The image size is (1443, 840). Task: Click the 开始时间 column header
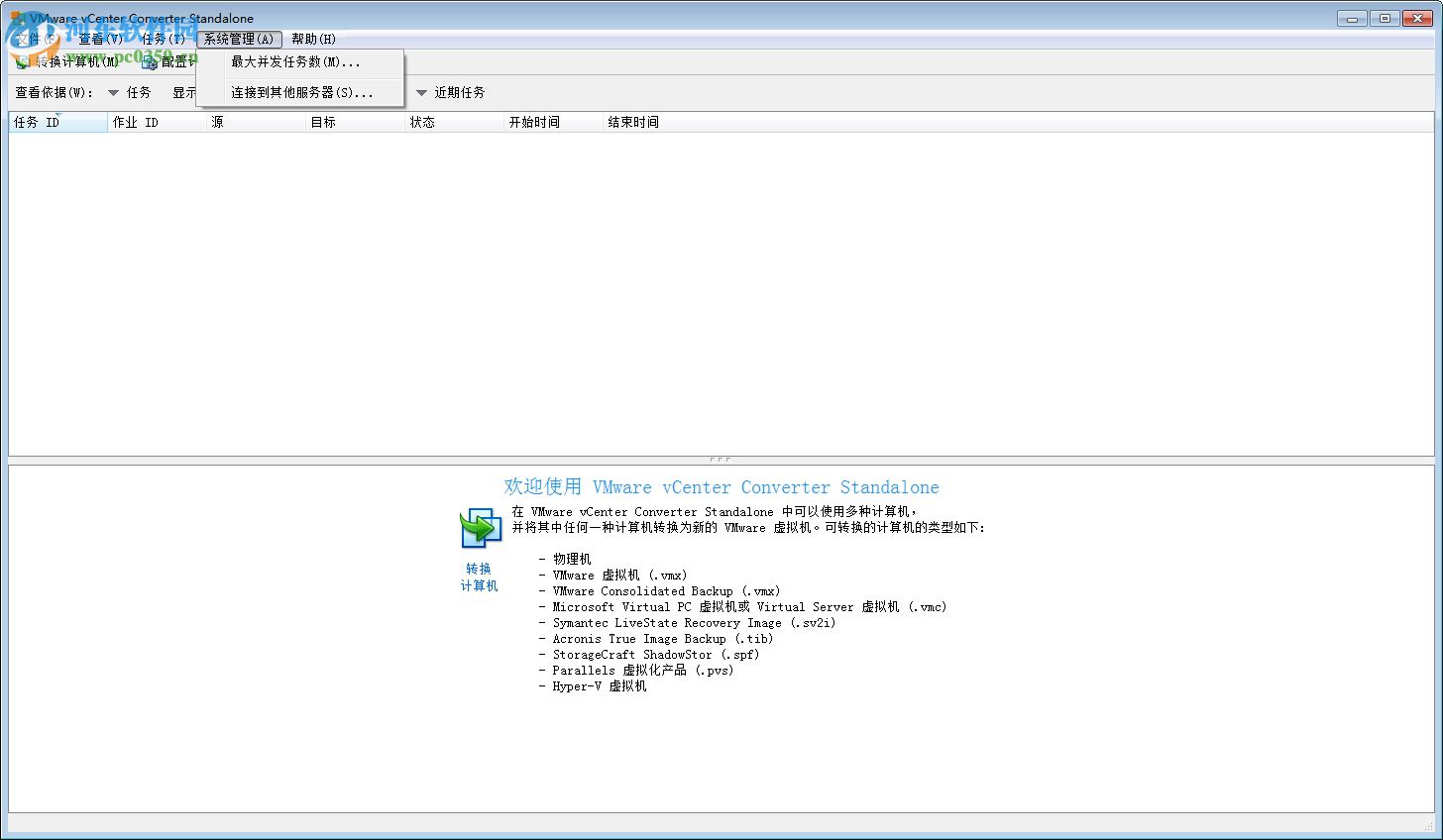tap(535, 122)
